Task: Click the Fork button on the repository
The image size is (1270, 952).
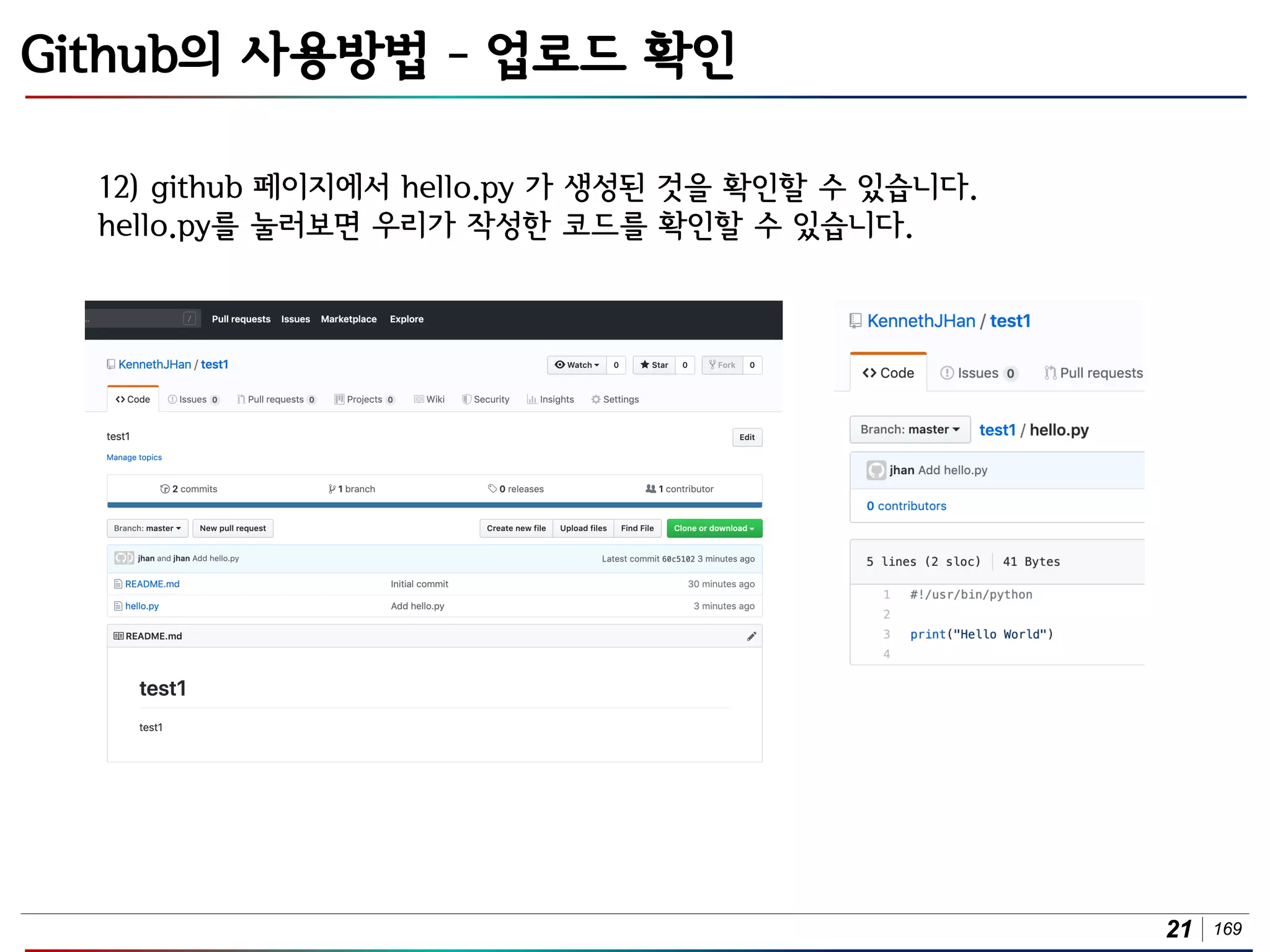Action: pos(722,365)
